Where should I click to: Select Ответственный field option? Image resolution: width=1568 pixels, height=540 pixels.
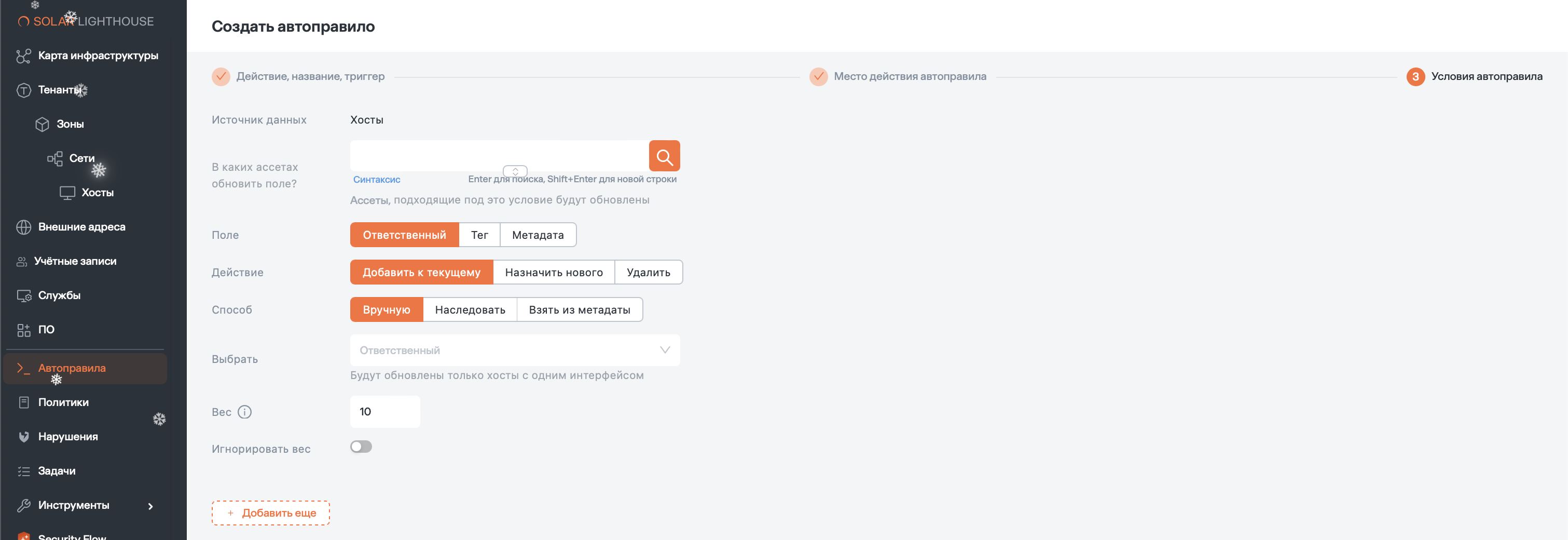point(404,235)
